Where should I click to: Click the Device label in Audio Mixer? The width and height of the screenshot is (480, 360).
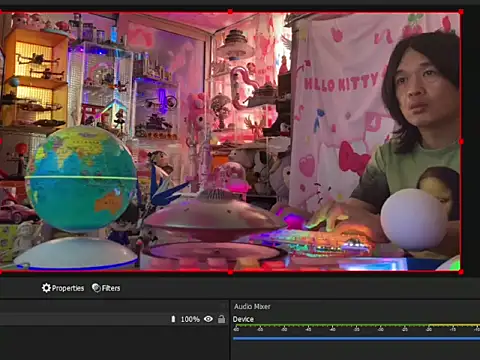[x=243, y=319]
